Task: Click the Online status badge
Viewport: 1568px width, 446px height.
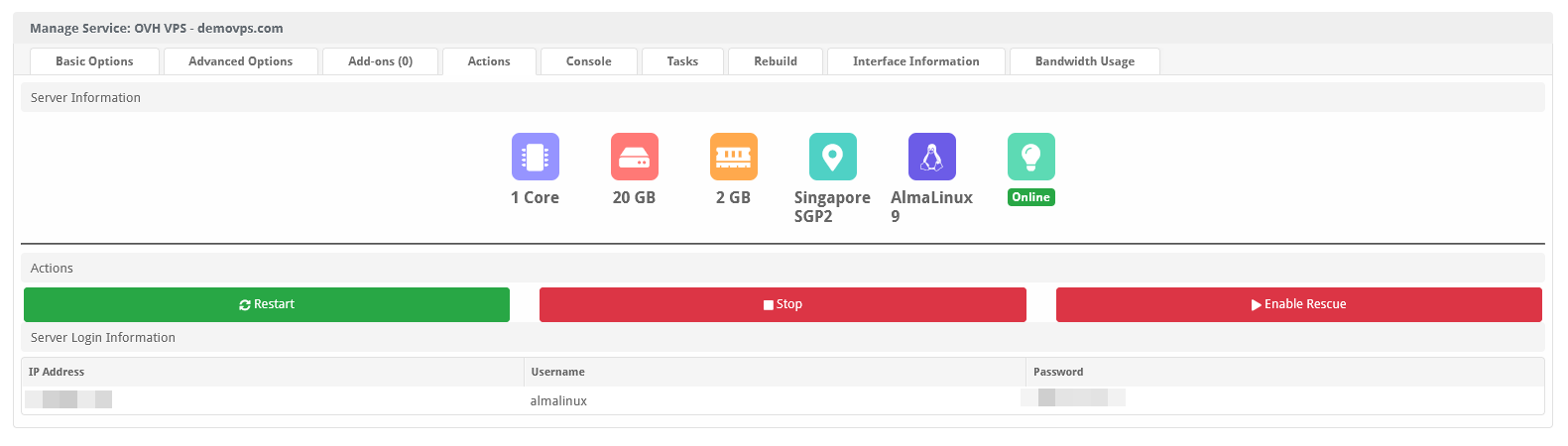Action: pos(1031,197)
